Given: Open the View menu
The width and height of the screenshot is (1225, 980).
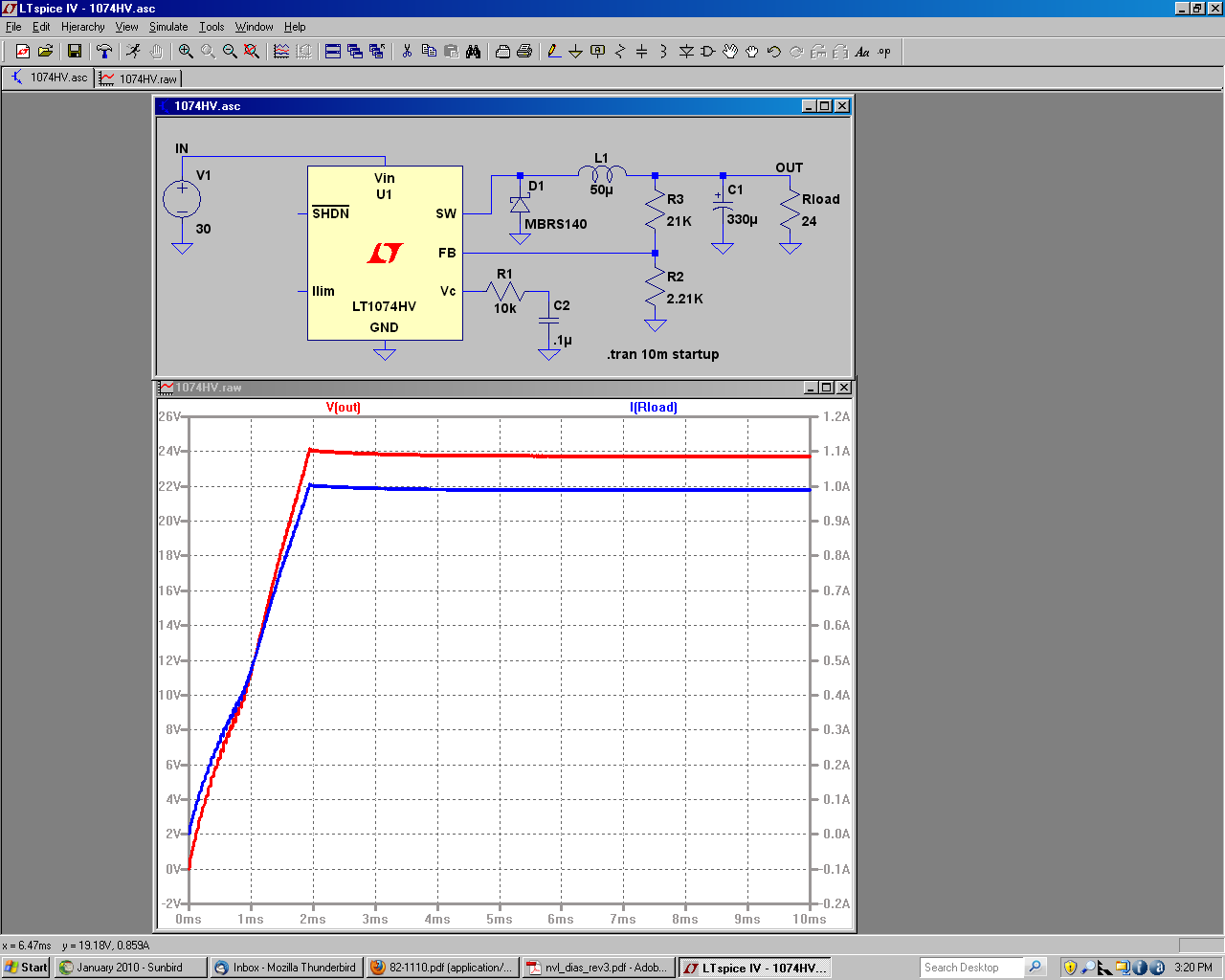Looking at the screenshot, I should pos(126,27).
